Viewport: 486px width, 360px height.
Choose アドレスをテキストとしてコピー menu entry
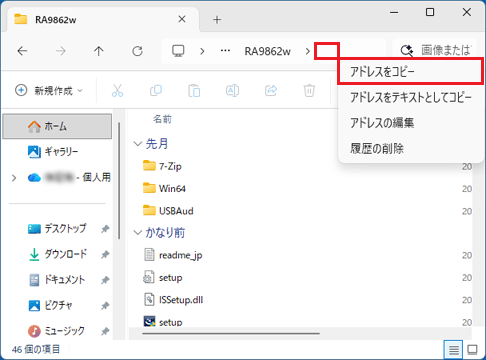pos(411,97)
